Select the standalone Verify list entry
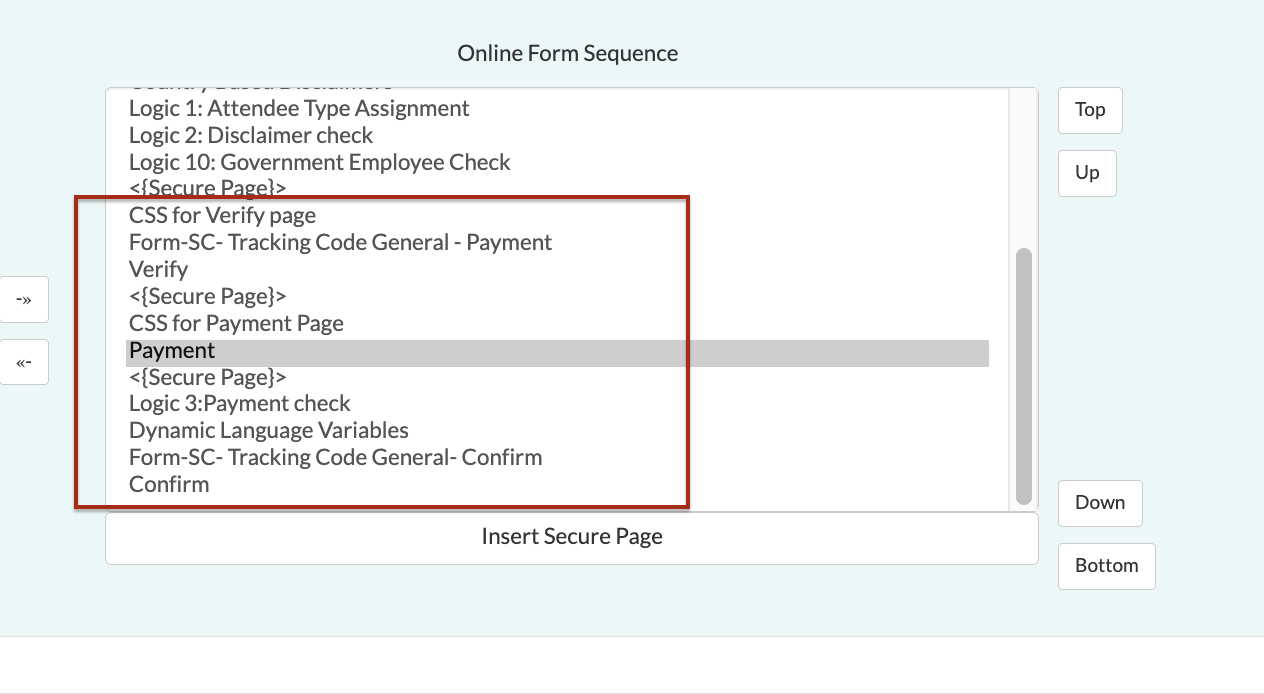 (x=158, y=270)
